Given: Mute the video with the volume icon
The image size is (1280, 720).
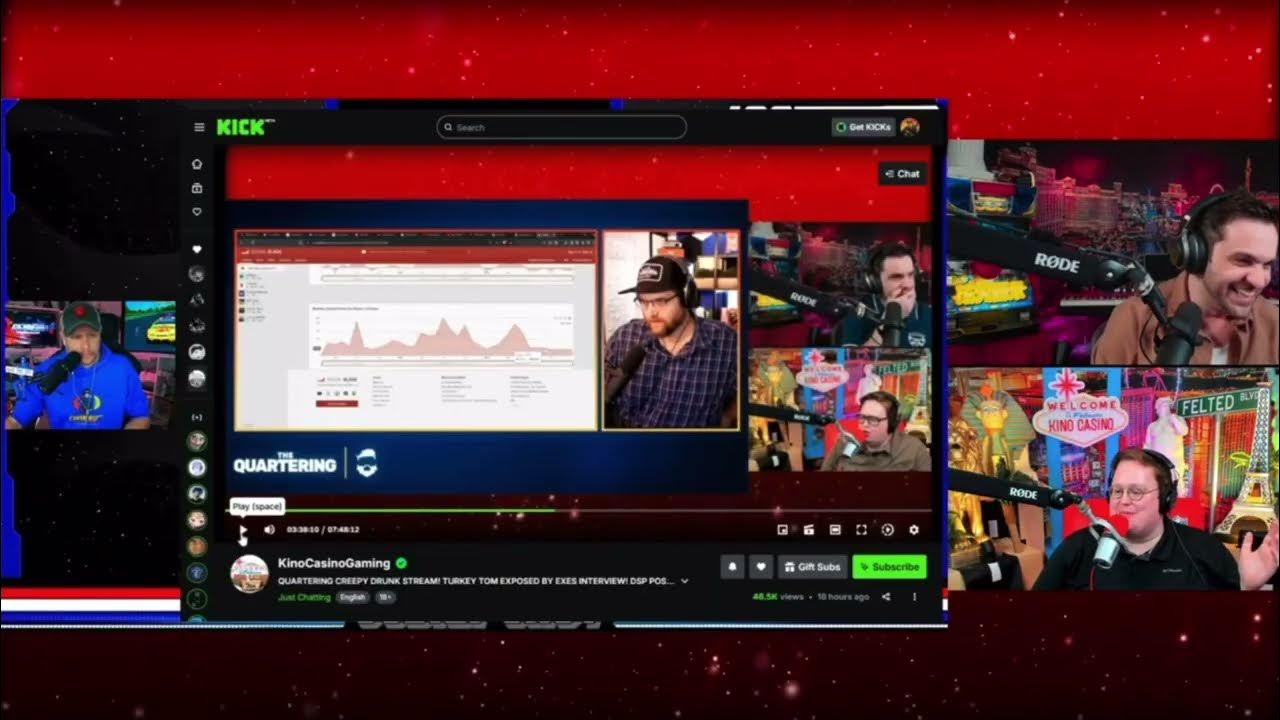Looking at the screenshot, I should tap(269, 530).
